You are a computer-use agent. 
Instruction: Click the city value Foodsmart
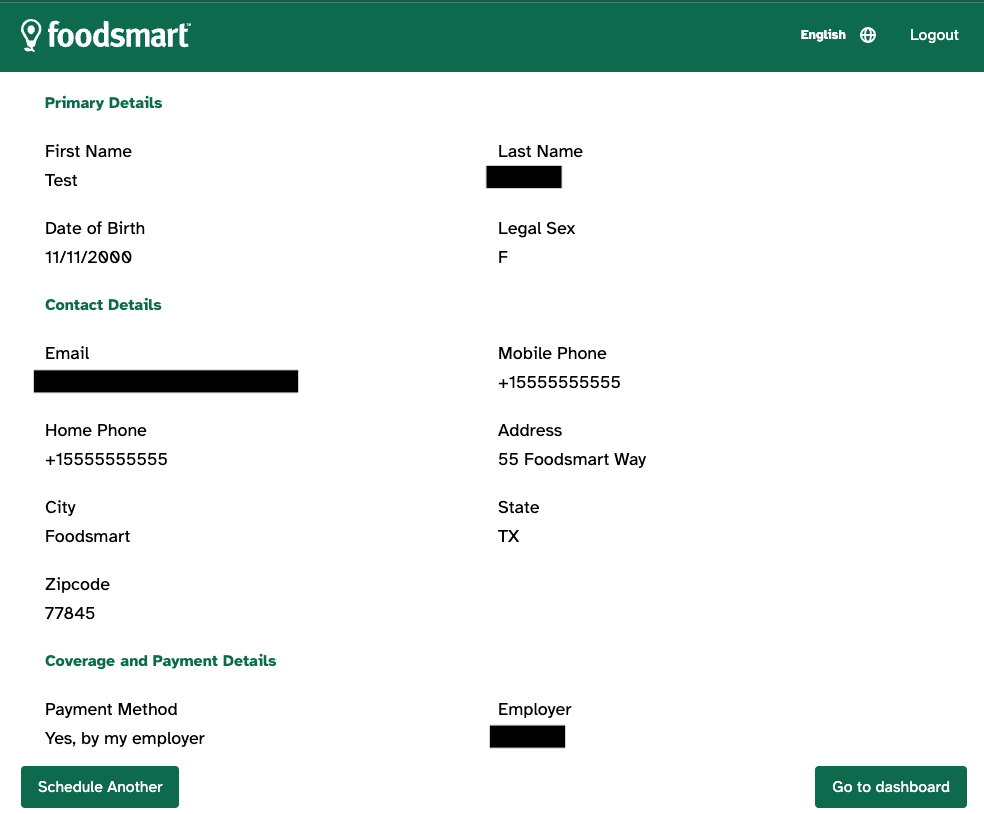88,536
